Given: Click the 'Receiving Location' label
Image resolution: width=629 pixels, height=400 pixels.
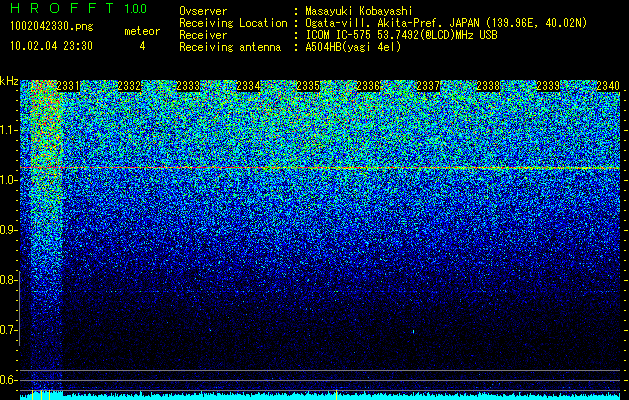Looking at the screenshot, I should pos(233,23).
